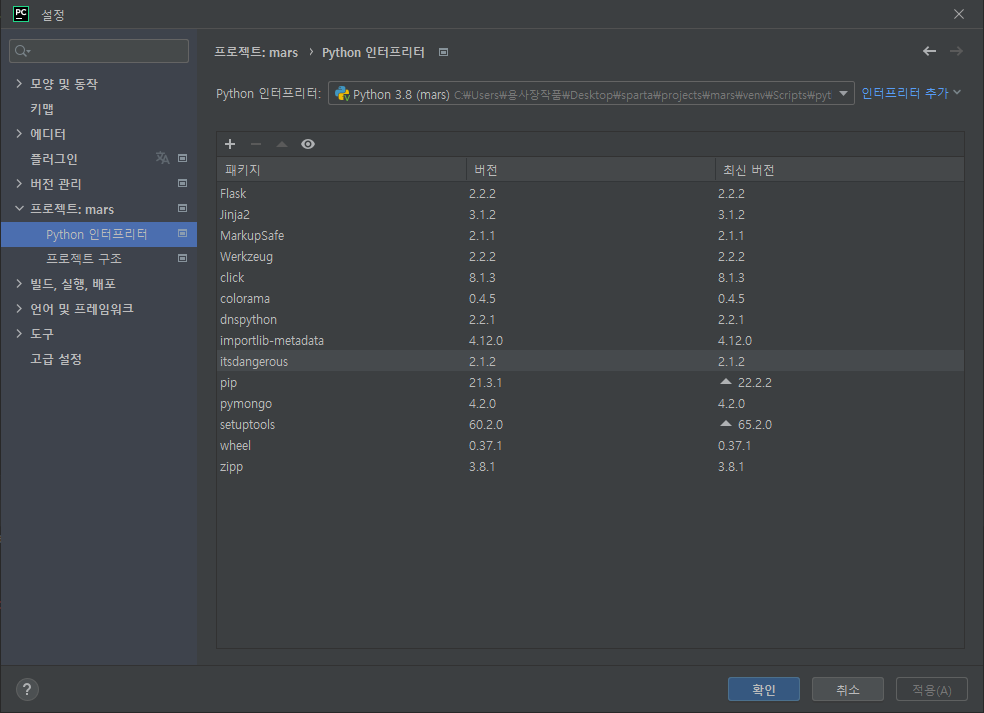Click the project icon in 프로젝트 구조 row
Screen dimensions: 984x713
coord(183,258)
